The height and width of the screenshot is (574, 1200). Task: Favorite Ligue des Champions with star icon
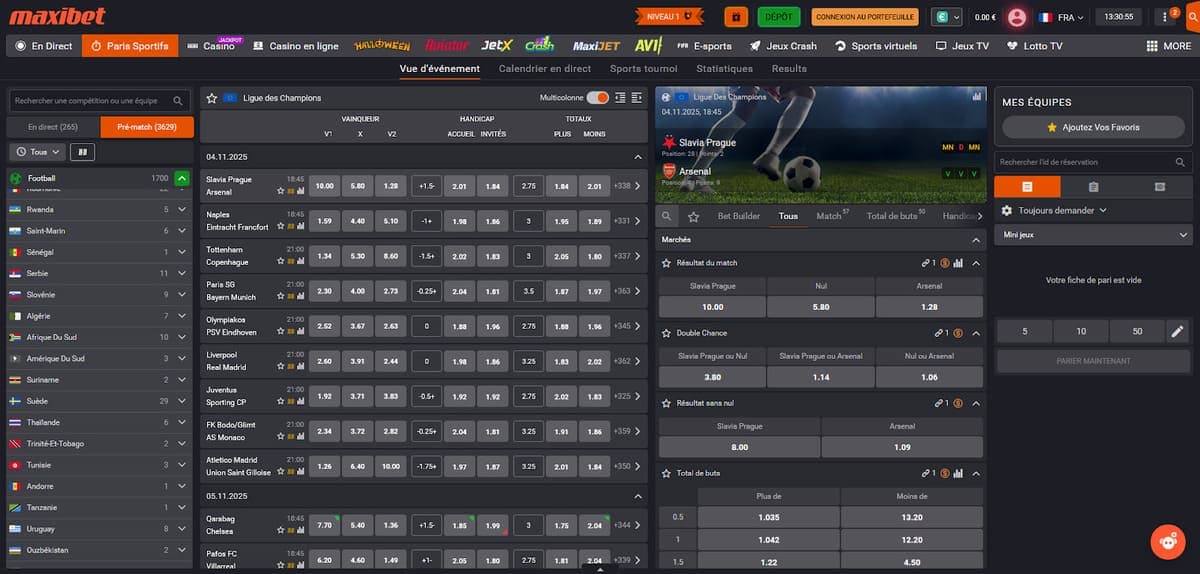(x=212, y=98)
